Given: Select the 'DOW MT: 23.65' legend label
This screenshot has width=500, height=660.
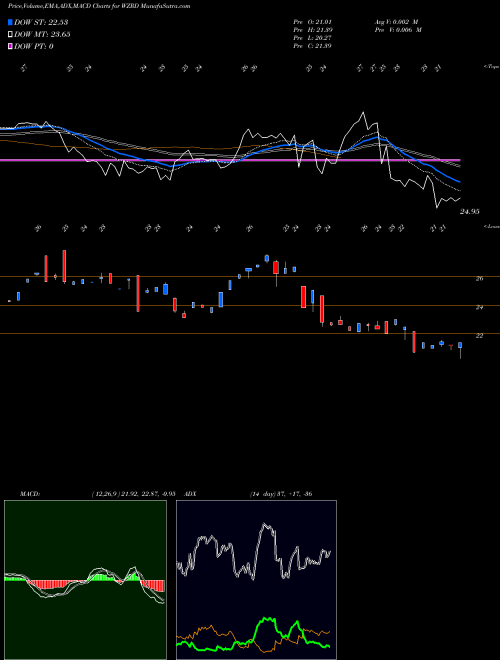Looking at the screenshot, I should pyautogui.click(x=42, y=35).
